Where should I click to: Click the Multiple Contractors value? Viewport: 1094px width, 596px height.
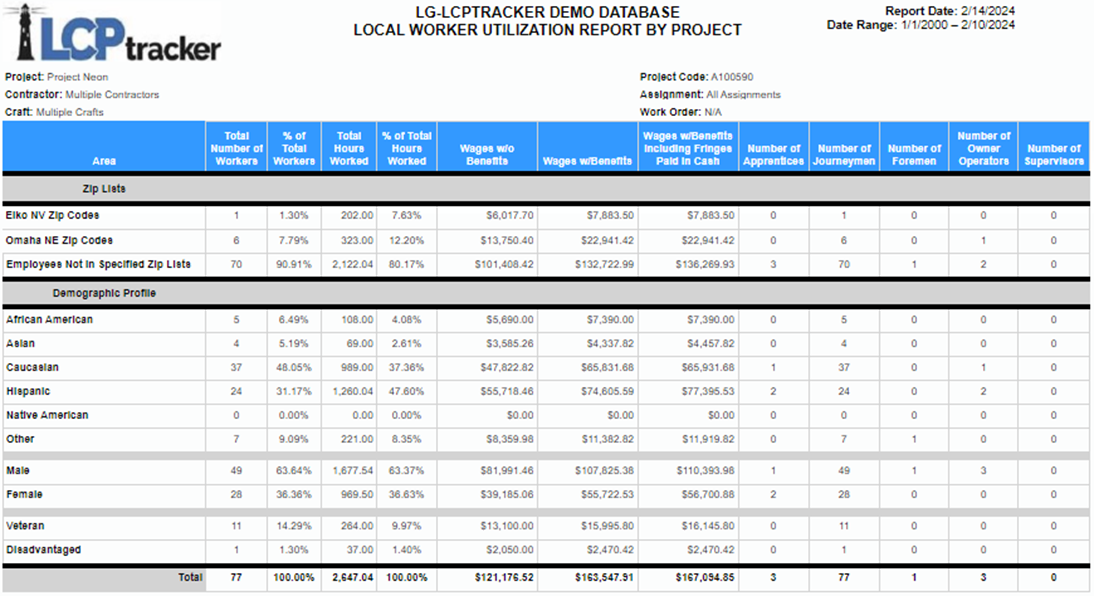tap(112, 94)
